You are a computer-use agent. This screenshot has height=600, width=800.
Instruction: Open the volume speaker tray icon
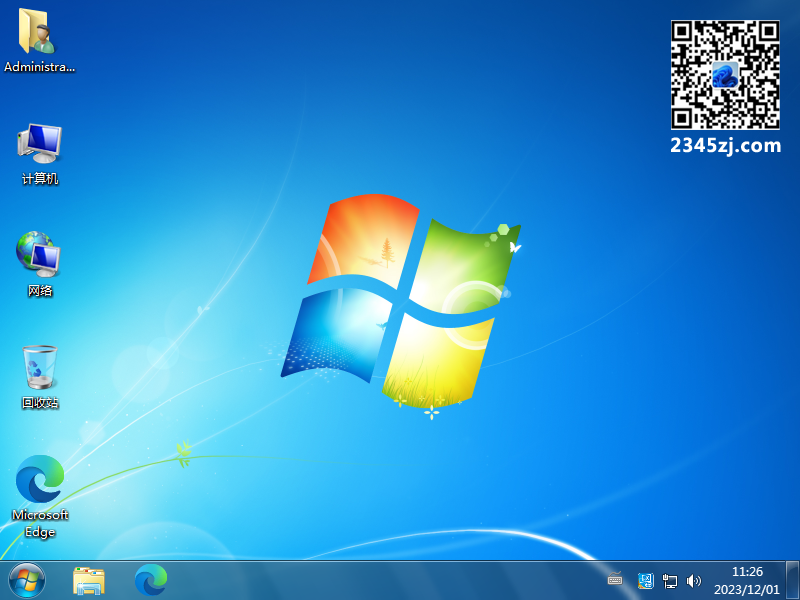pyautogui.click(x=693, y=581)
